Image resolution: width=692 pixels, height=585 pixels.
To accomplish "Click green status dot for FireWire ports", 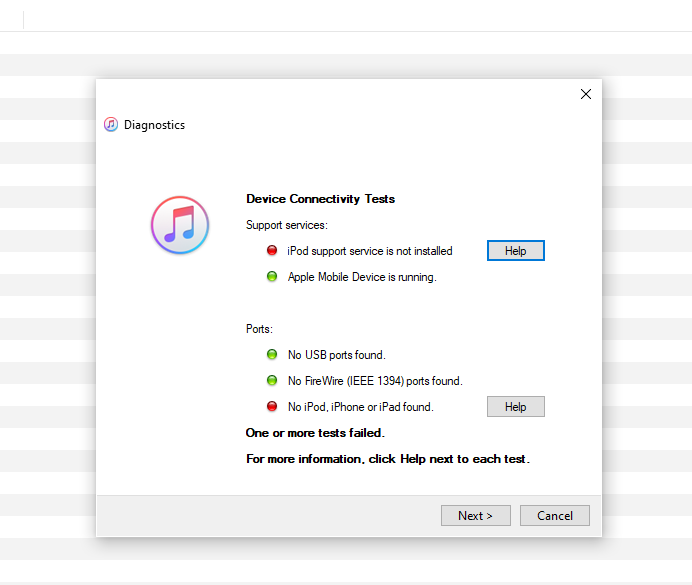I will tap(272, 380).
